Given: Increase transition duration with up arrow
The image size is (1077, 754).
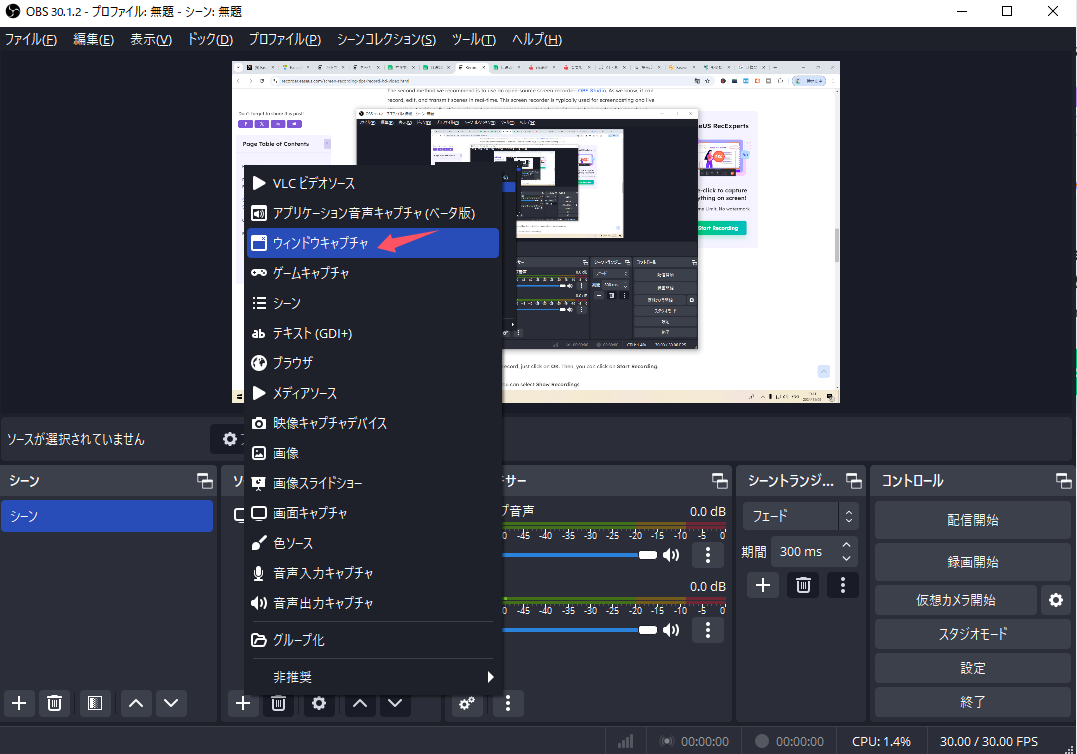Looking at the screenshot, I should (848, 545).
